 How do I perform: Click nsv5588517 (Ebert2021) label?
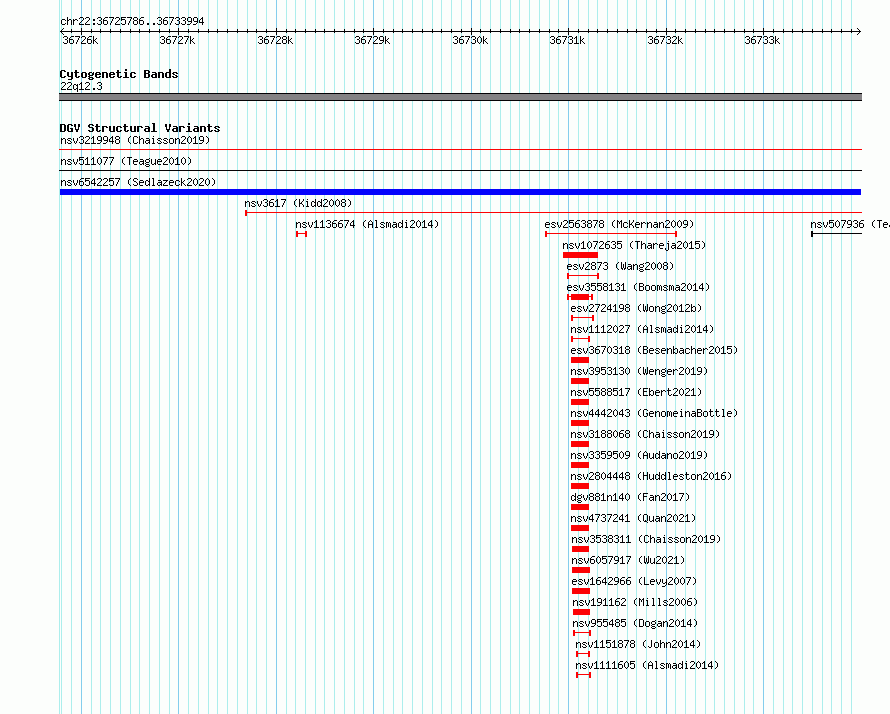[636, 392]
